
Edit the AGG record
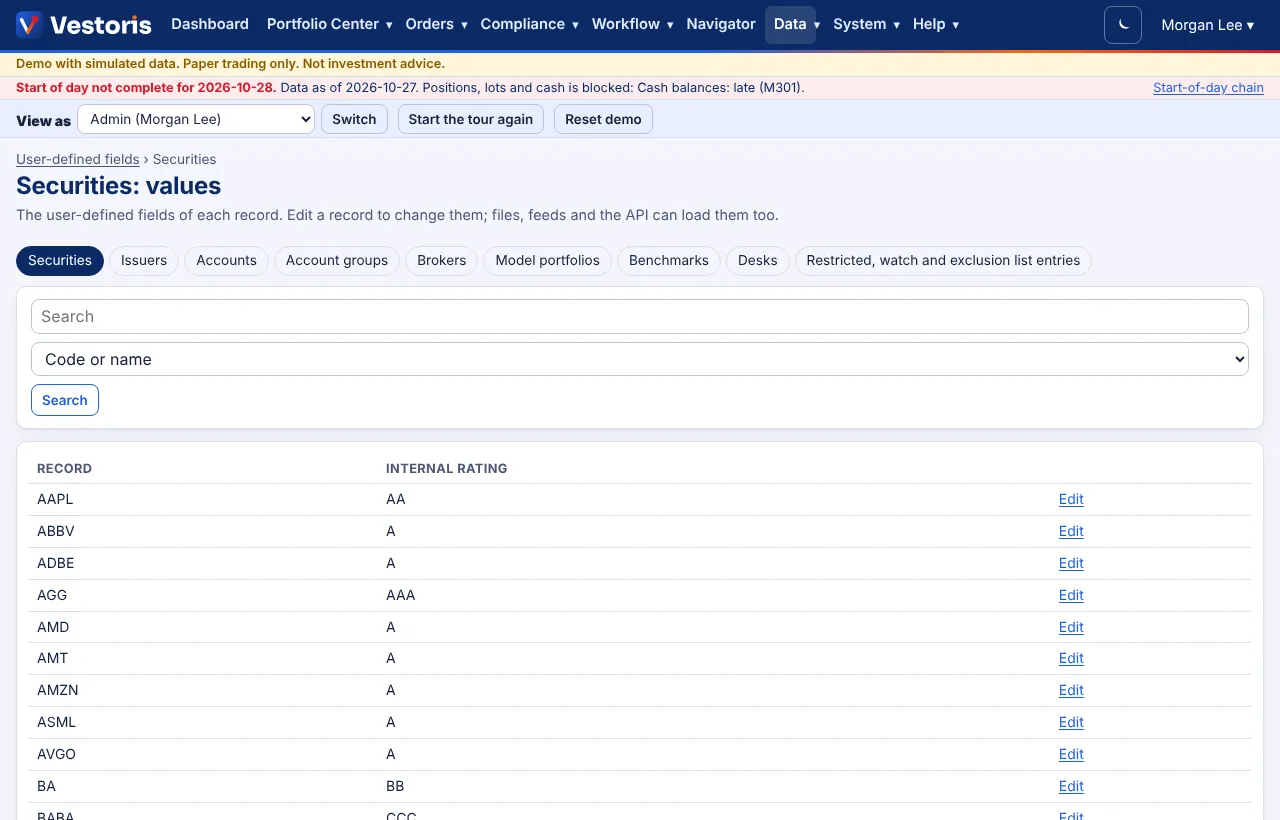1071,595
